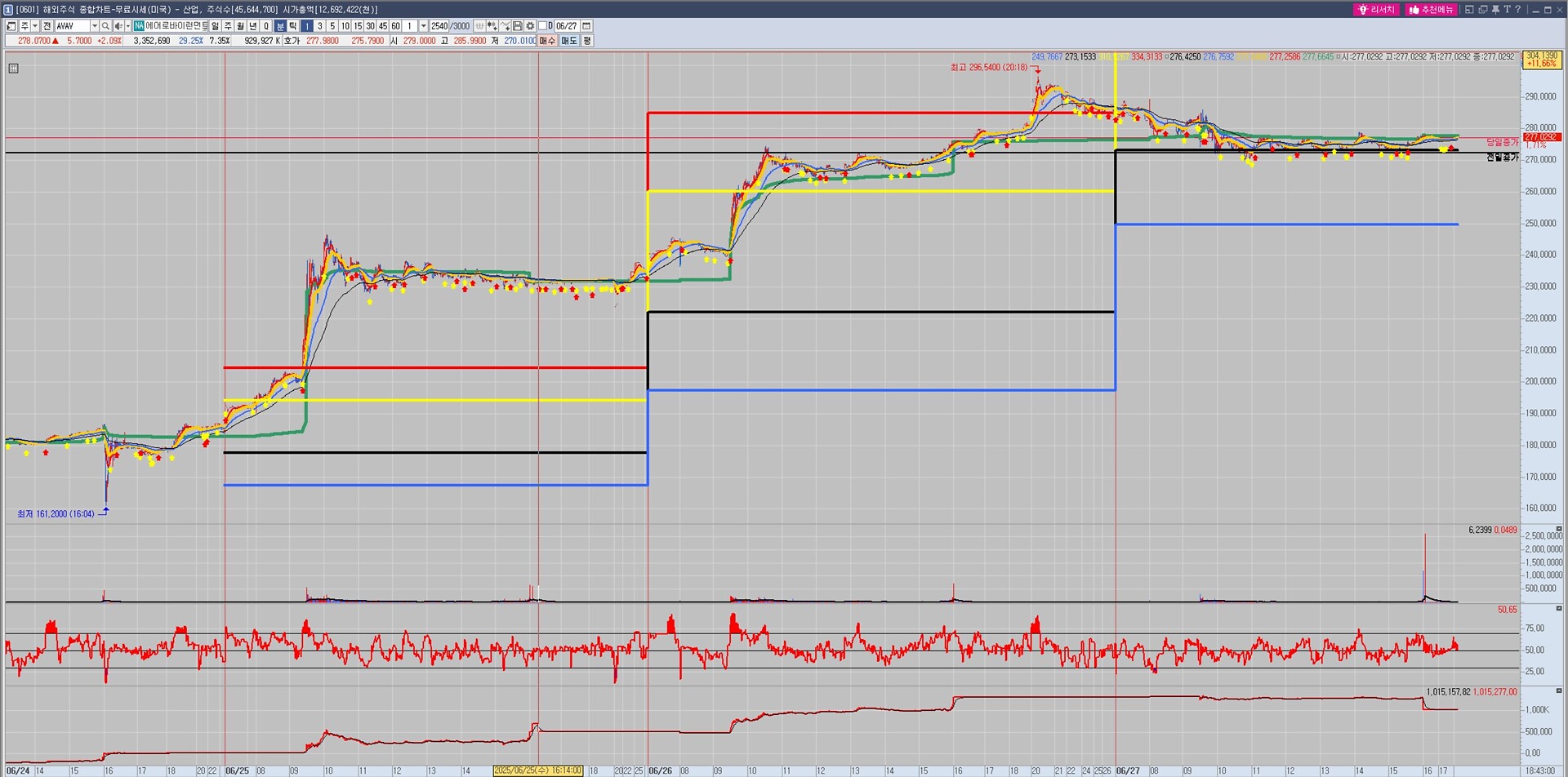Select the 주 (weekly) chart period
The width and height of the screenshot is (1568, 777).
(228, 26)
